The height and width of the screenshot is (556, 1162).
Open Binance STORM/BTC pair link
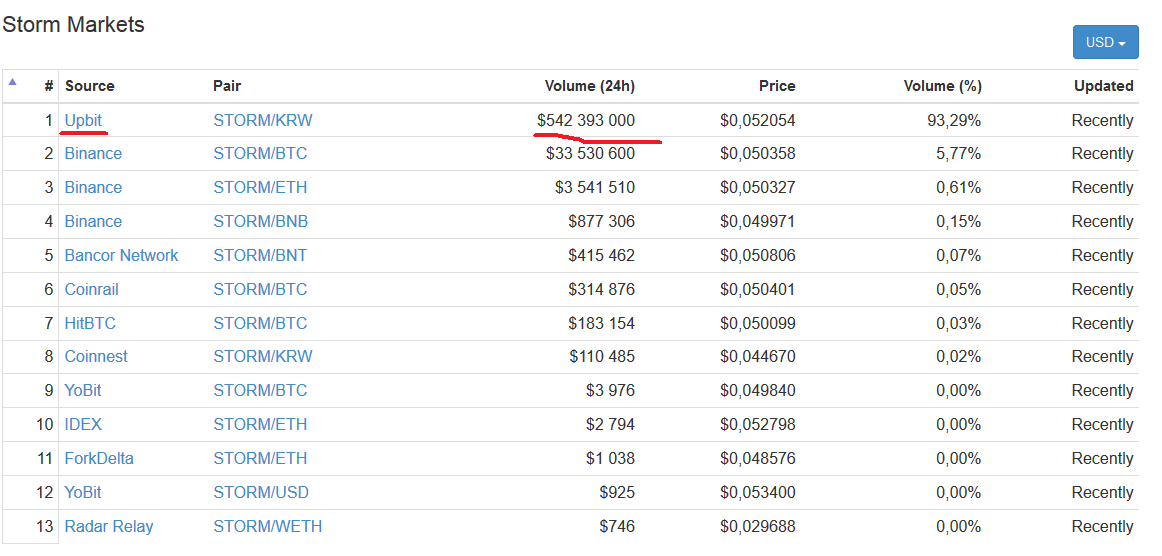[260, 153]
